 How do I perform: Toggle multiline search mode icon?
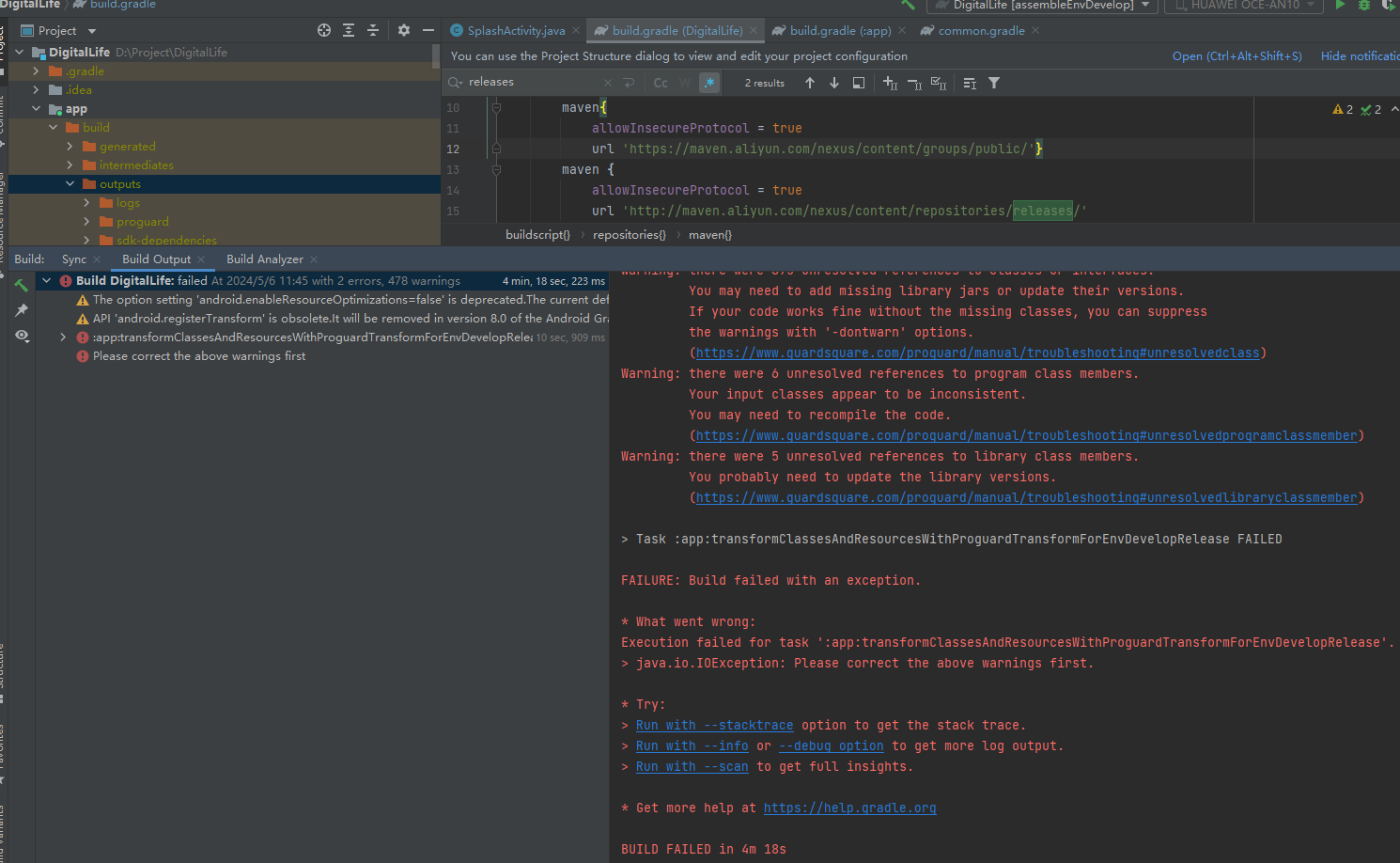click(x=970, y=83)
